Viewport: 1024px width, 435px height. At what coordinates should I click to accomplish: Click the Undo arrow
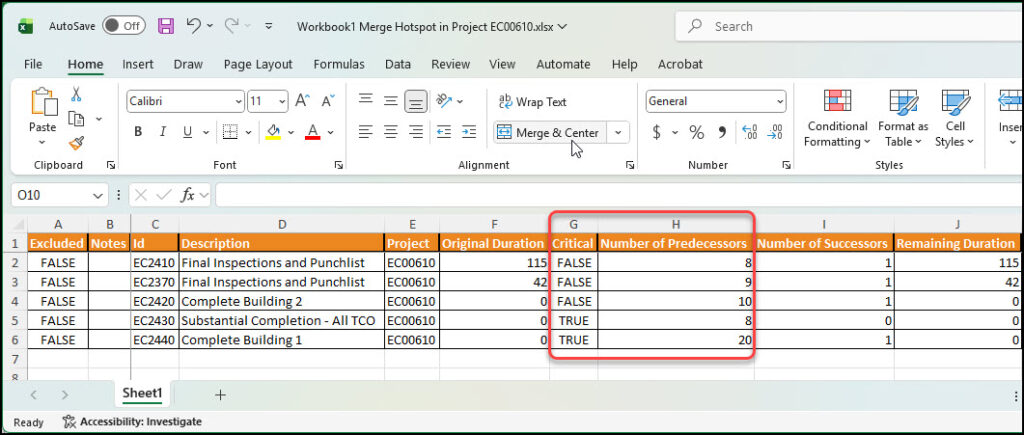[x=193, y=25]
